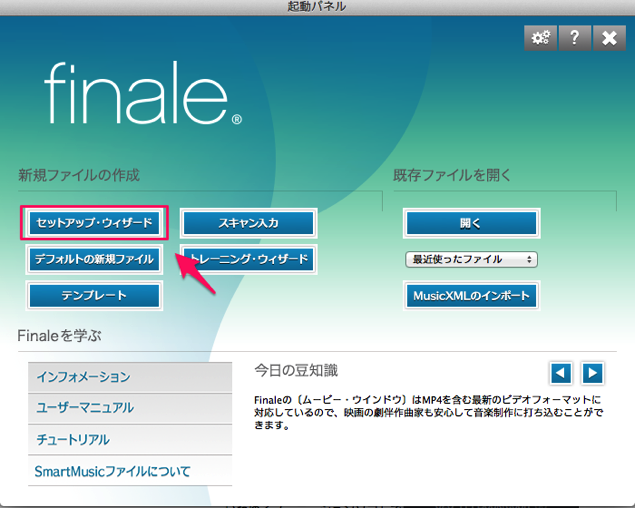This screenshot has height=508, width=635.
Task: Open テンプレート button
Action: coord(94,295)
